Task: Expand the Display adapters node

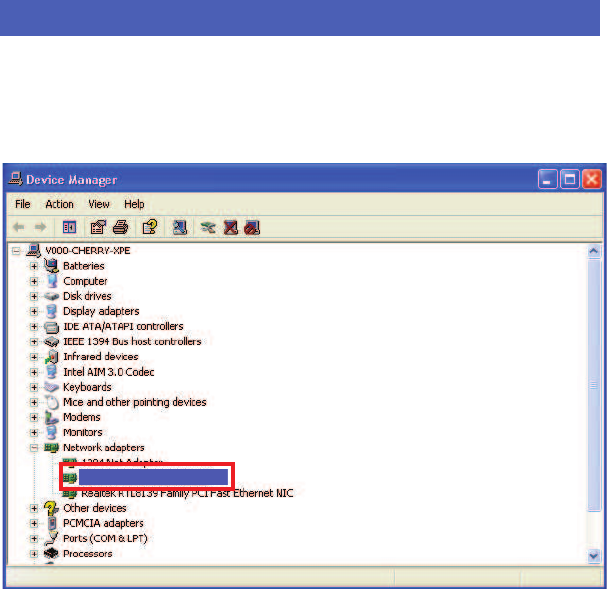Action: point(34,311)
